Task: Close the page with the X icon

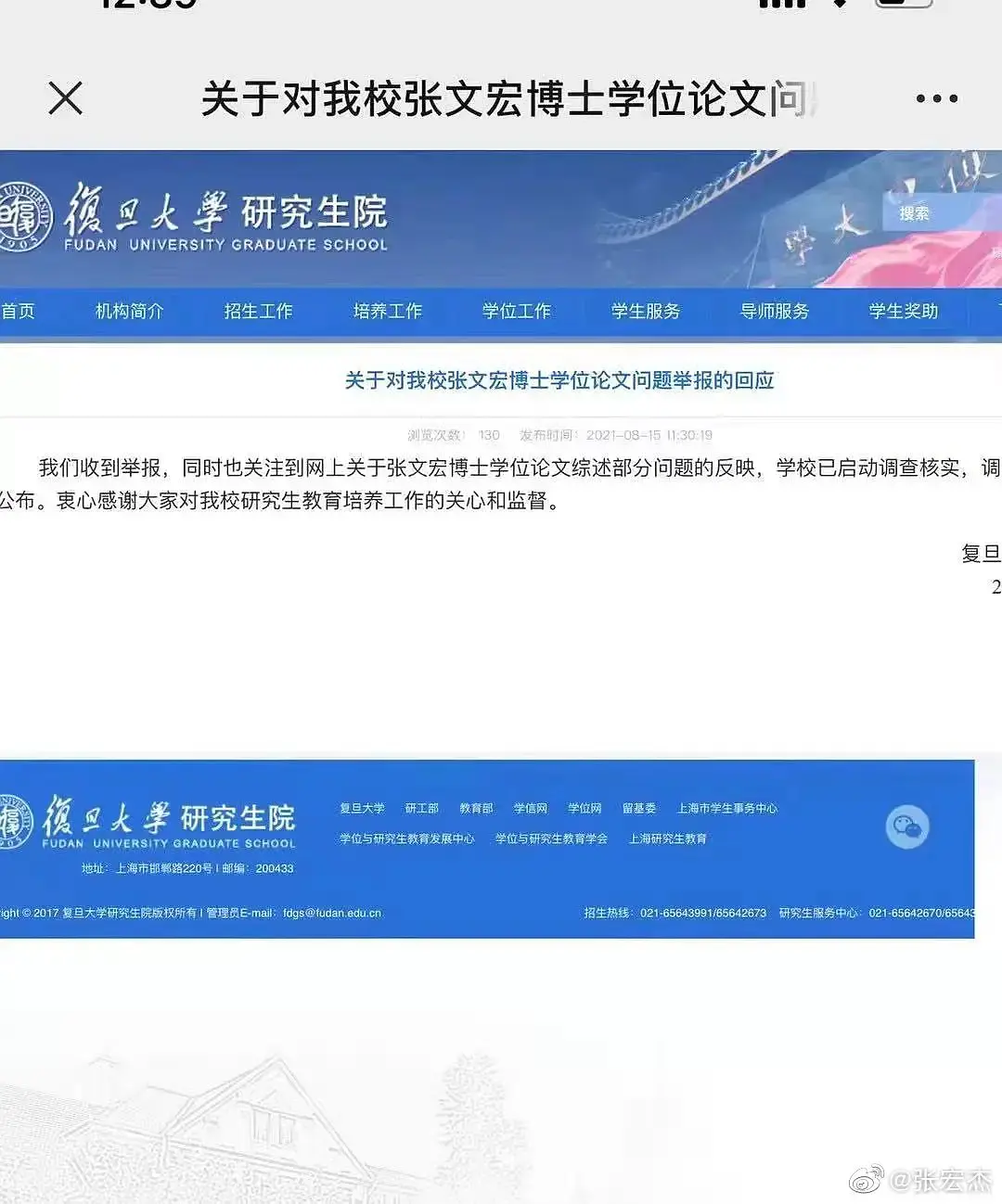Action: [x=65, y=98]
